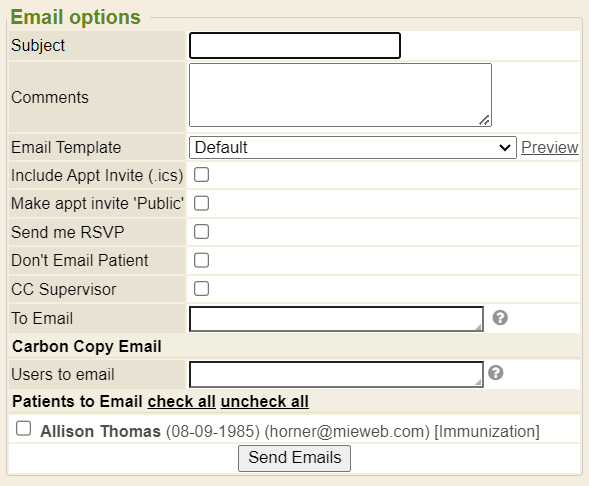Click the help icon beside Users to email
The image size is (589, 486).
point(495,373)
